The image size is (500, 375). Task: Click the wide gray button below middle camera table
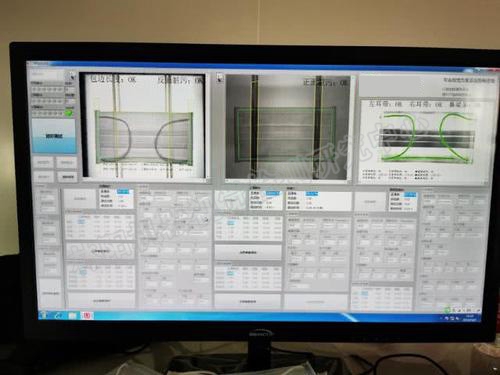pyautogui.click(x=248, y=252)
